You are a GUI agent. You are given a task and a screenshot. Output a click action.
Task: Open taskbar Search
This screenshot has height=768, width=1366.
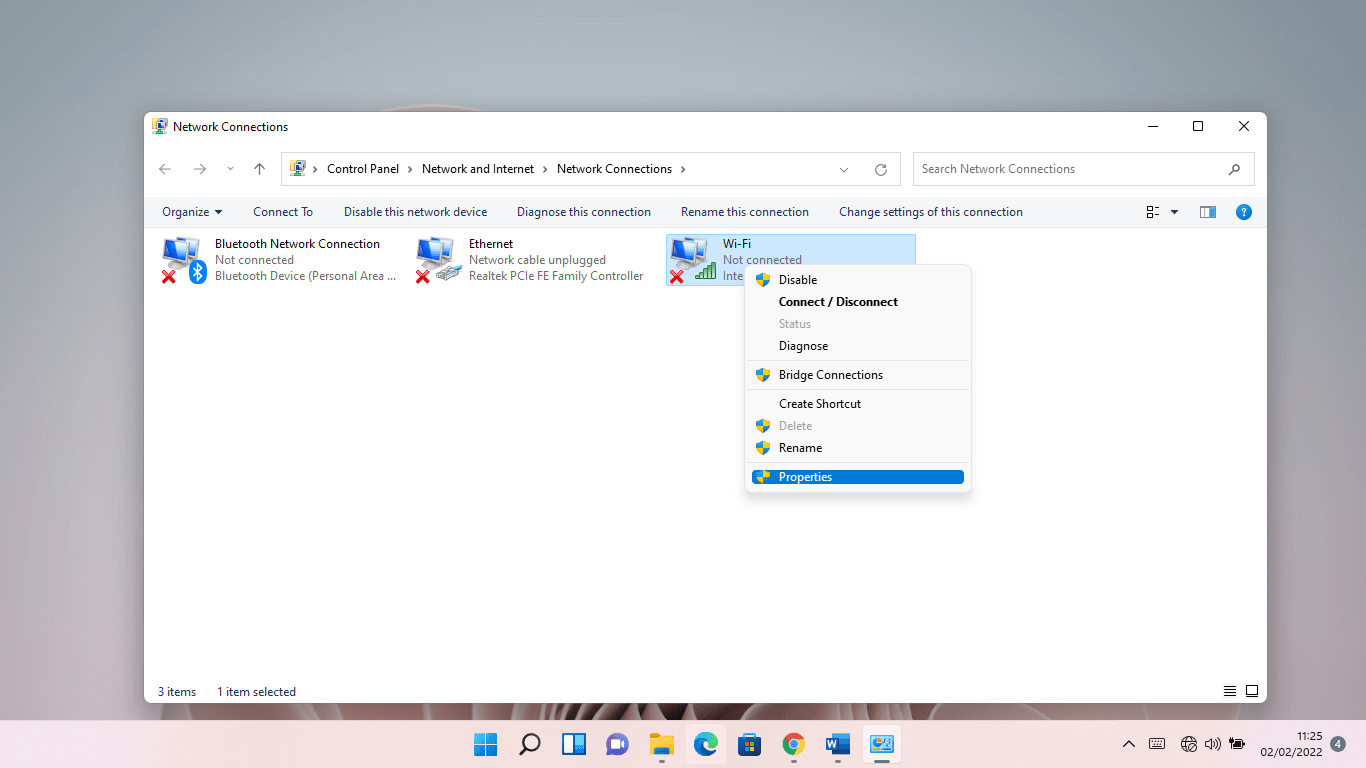(530, 744)
